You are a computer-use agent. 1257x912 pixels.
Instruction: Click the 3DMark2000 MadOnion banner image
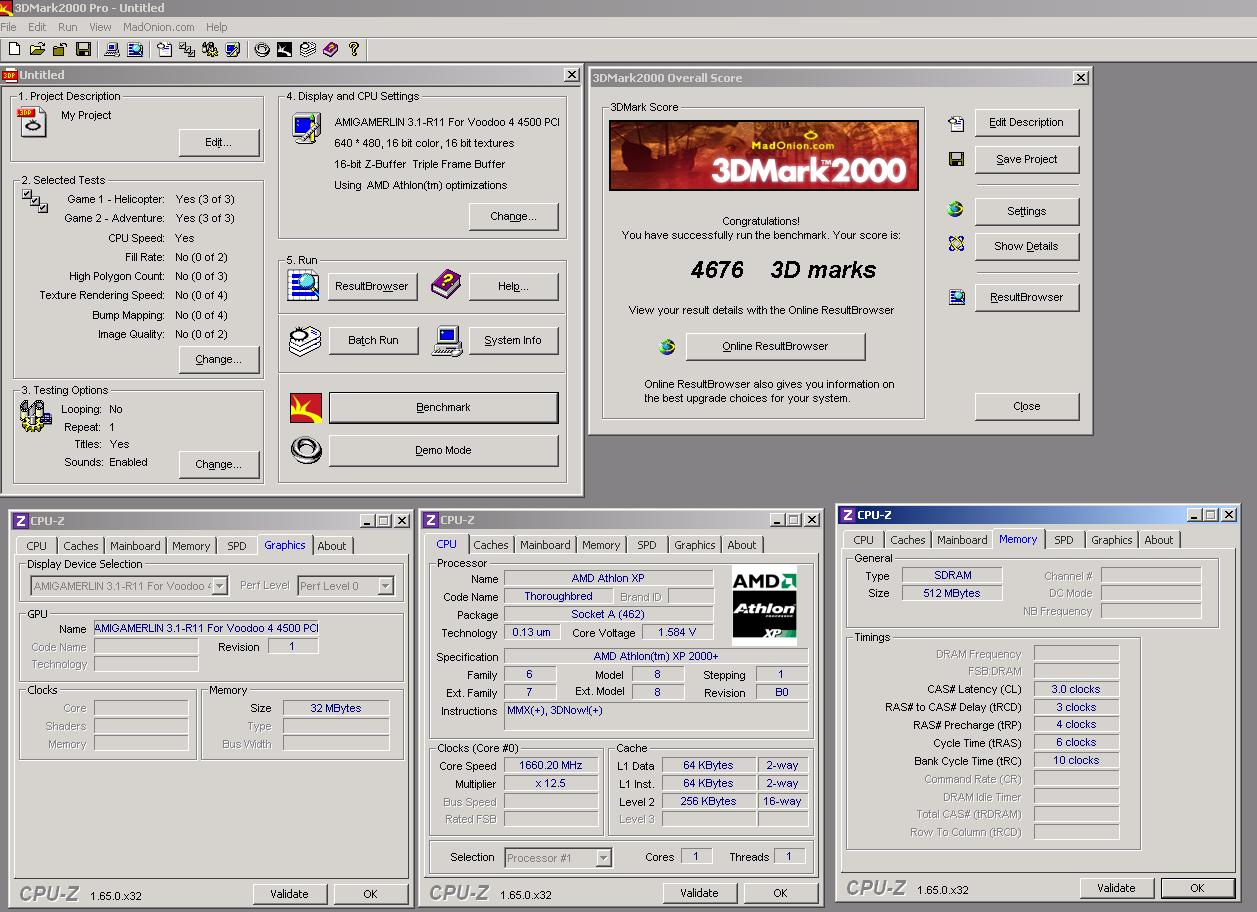pos(764,156)
